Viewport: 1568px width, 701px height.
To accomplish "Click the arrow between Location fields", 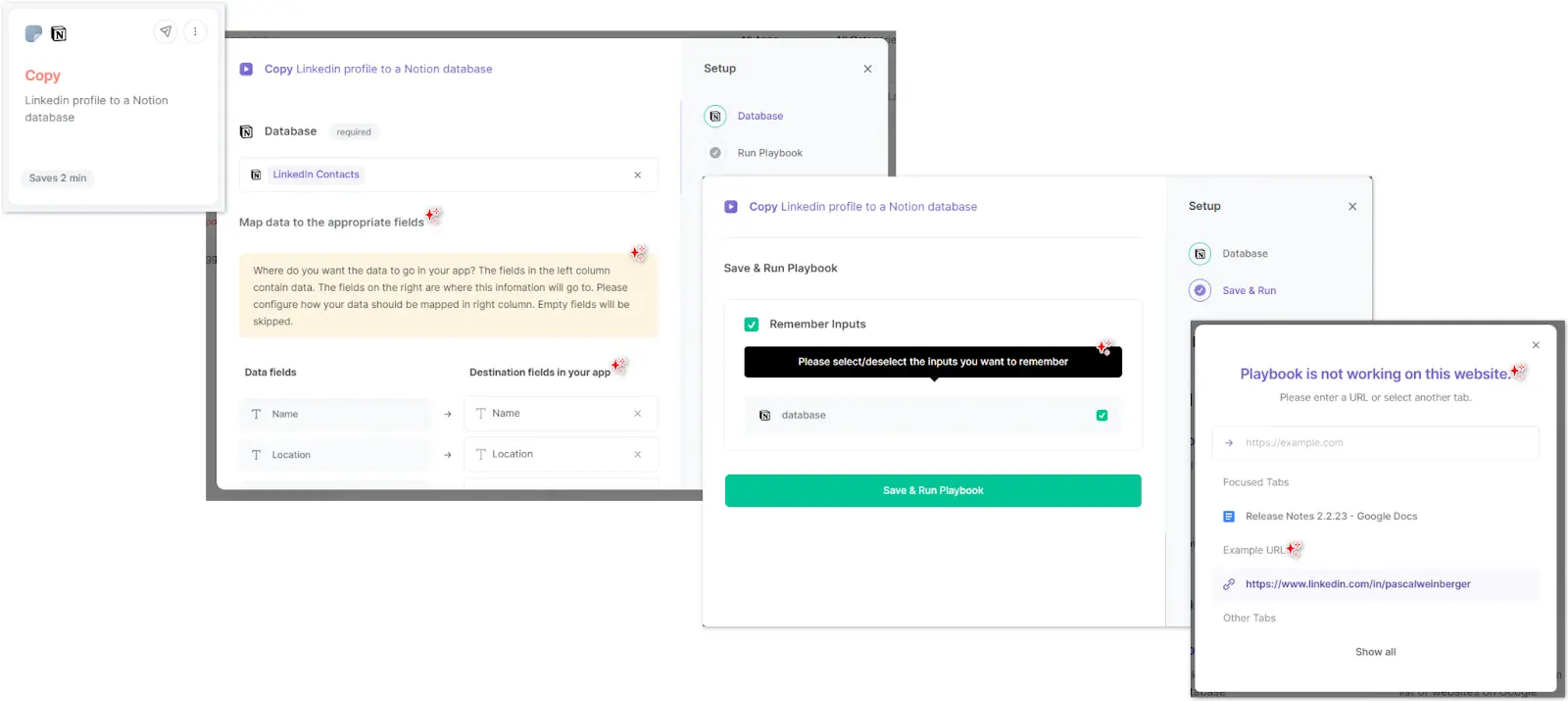I will (x=448, y=455).
